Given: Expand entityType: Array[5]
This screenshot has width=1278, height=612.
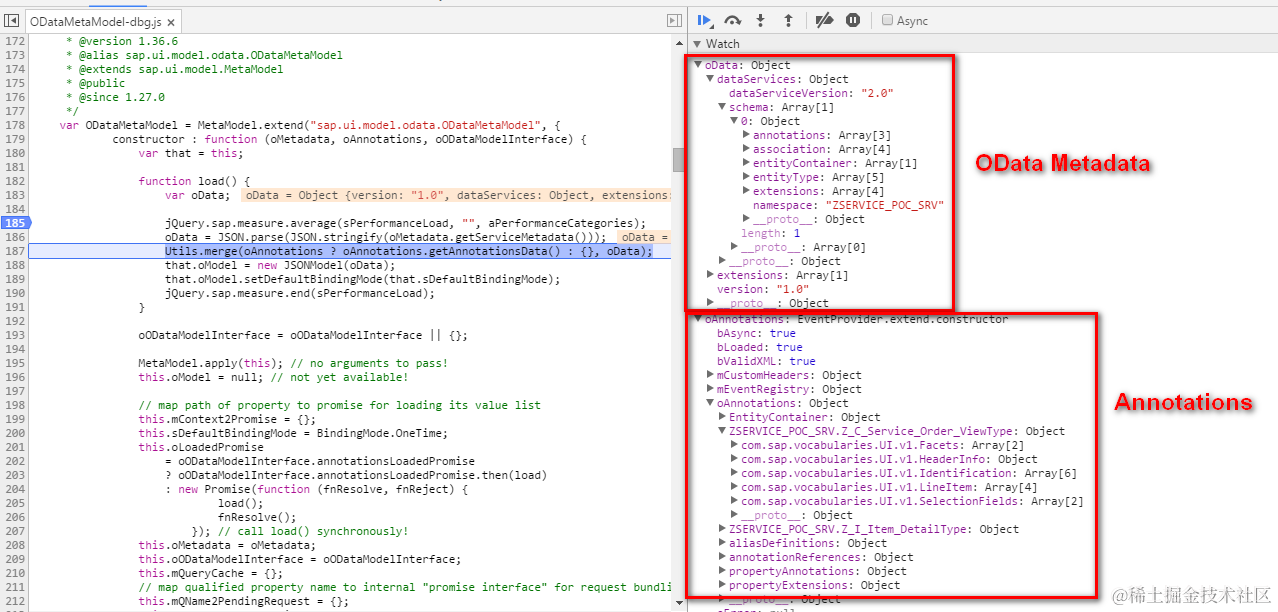Looking at the screenshot, I should (746, 177).
